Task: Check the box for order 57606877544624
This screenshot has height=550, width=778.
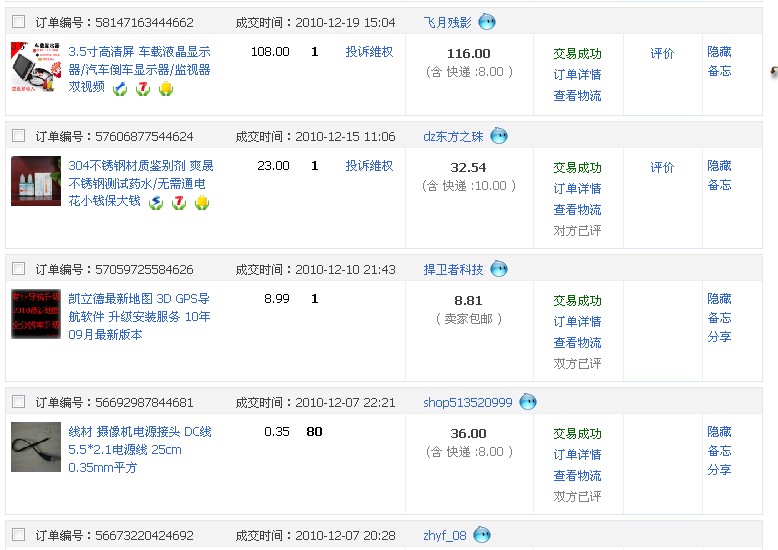Action: [x=18, y=135]
